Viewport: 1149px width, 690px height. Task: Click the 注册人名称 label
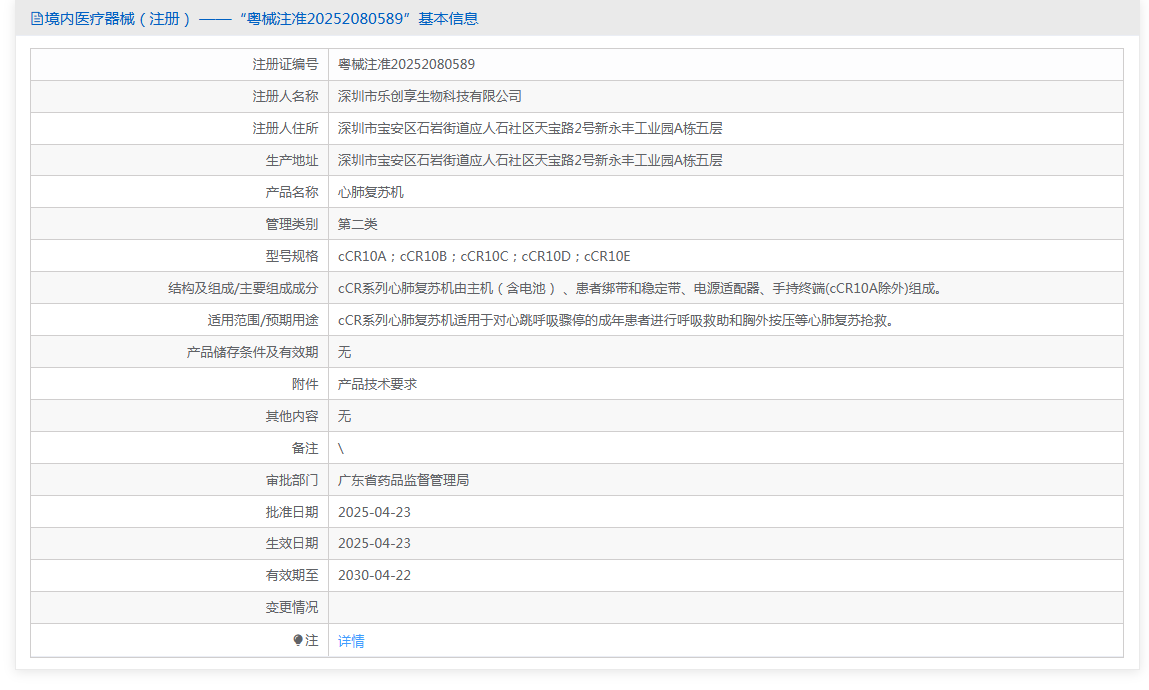(x=285, y=96)
